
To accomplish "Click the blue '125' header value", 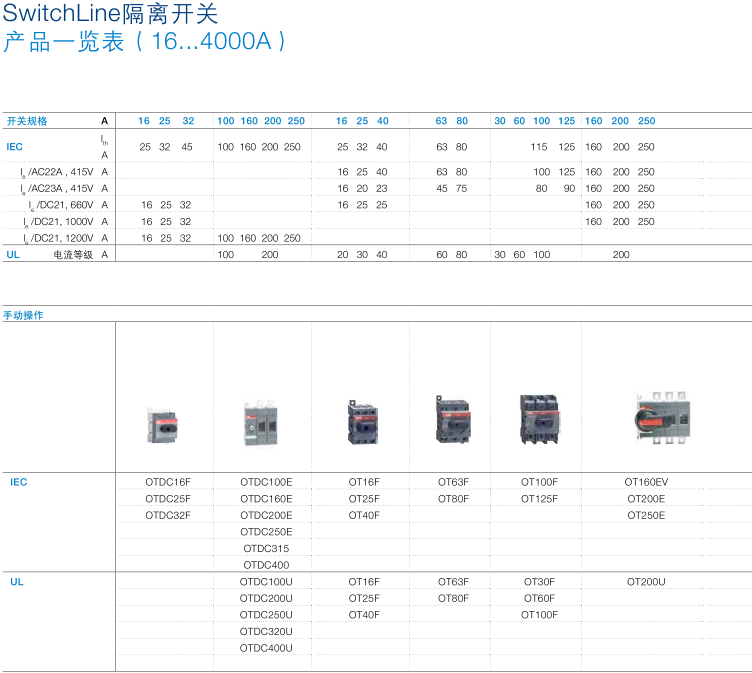I will 566,121.
